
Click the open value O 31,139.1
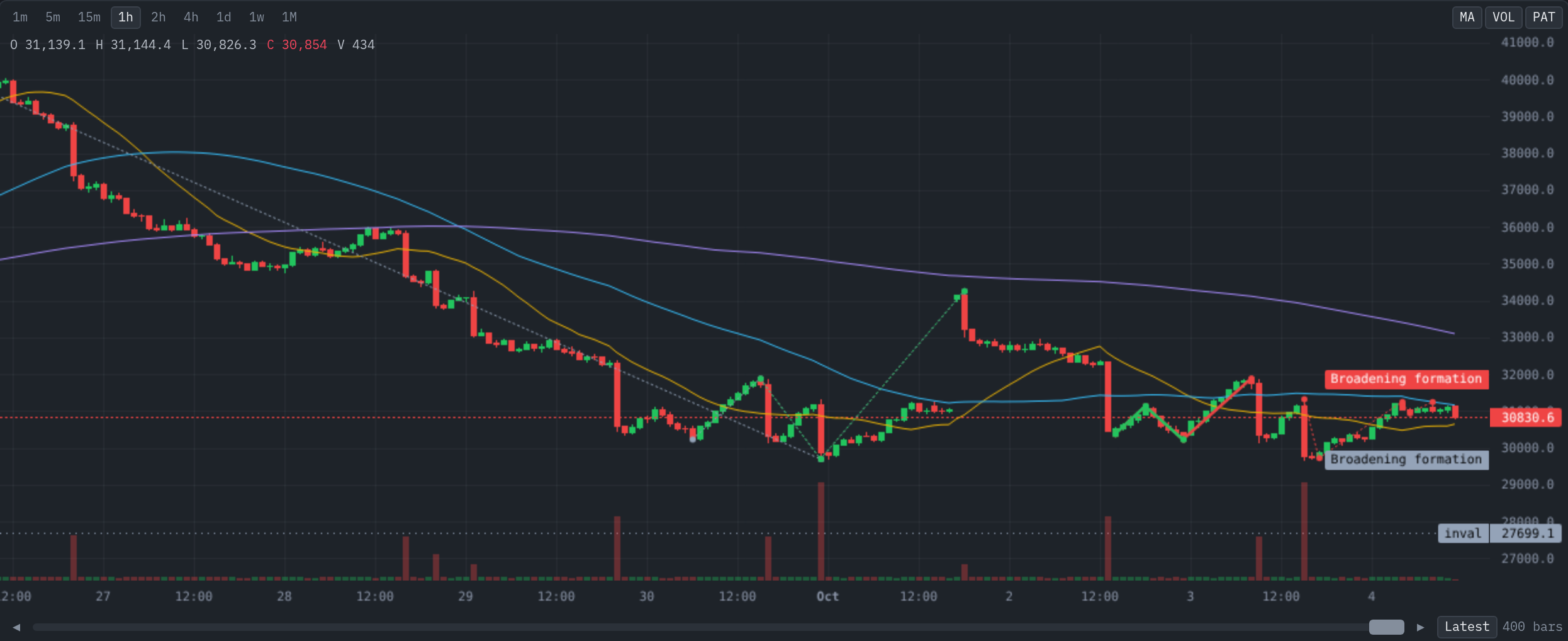coord(48,45)
